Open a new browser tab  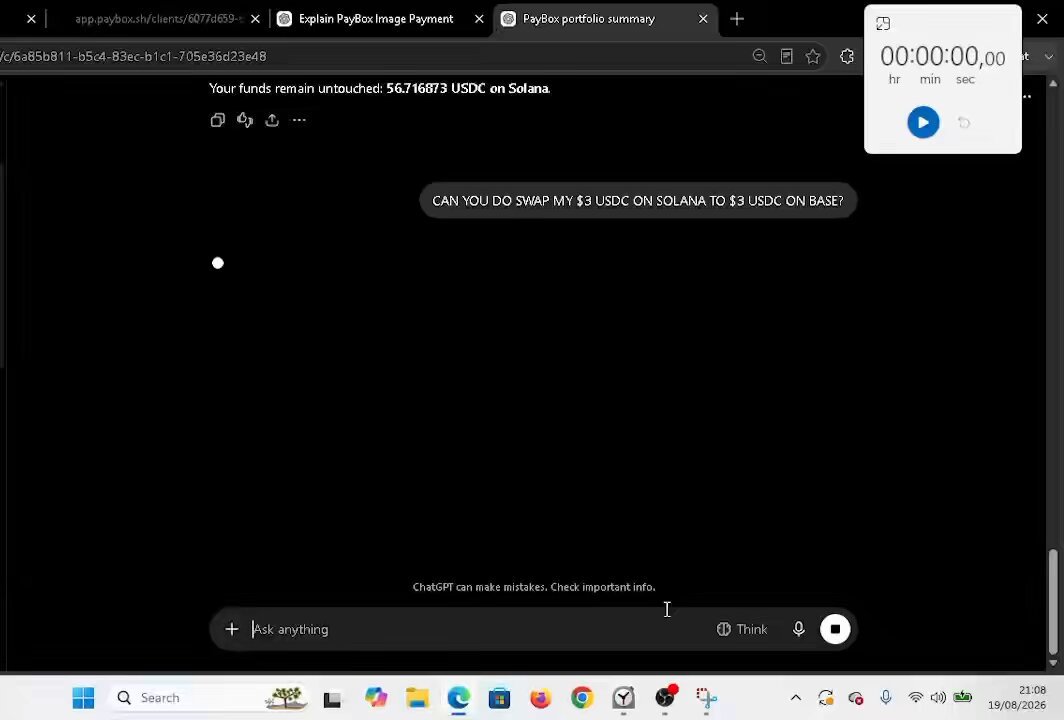click(737, 19)
